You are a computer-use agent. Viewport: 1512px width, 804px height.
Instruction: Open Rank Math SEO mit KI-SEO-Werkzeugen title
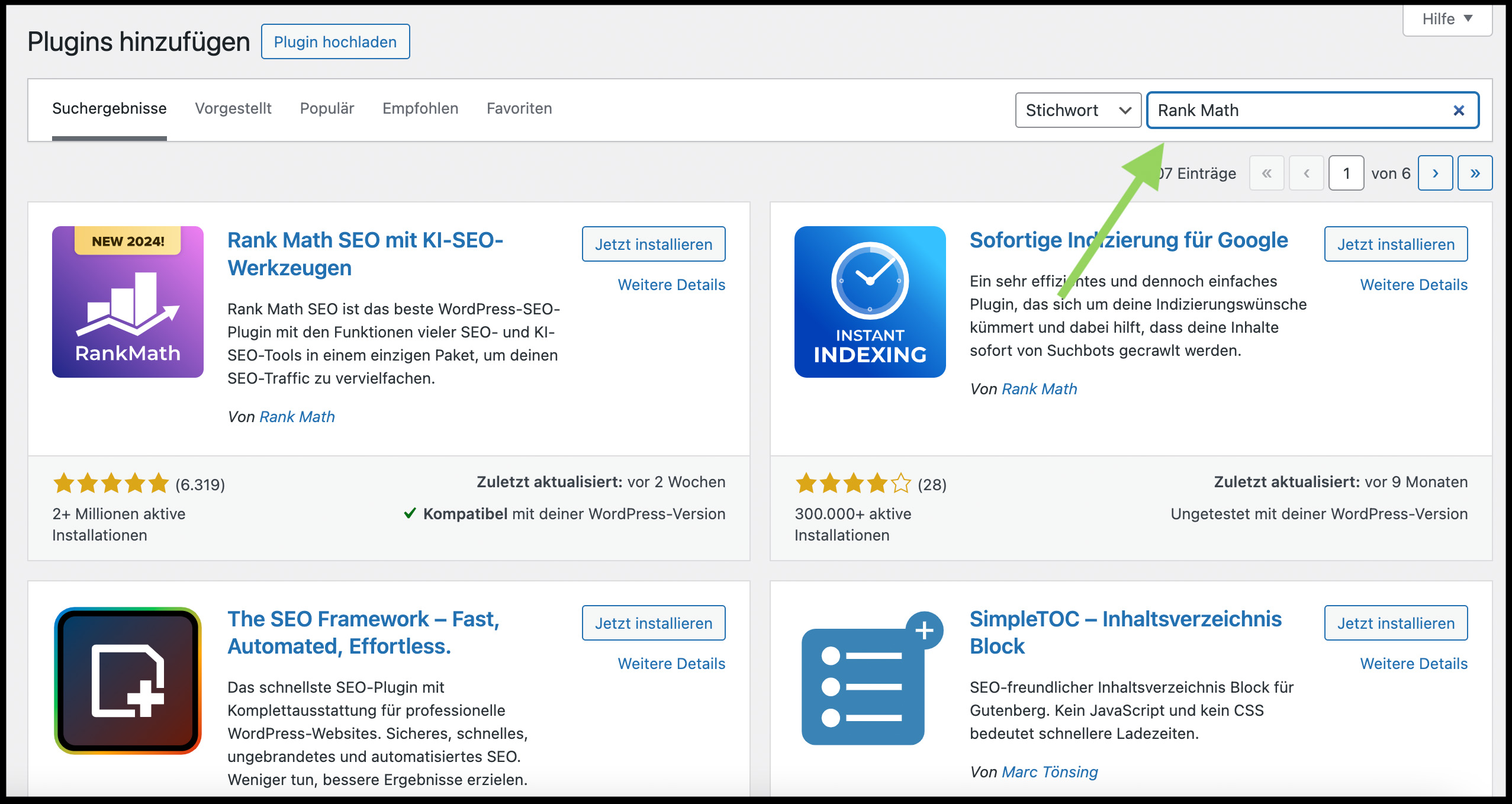pyautogui.click(x=365, y=254)
